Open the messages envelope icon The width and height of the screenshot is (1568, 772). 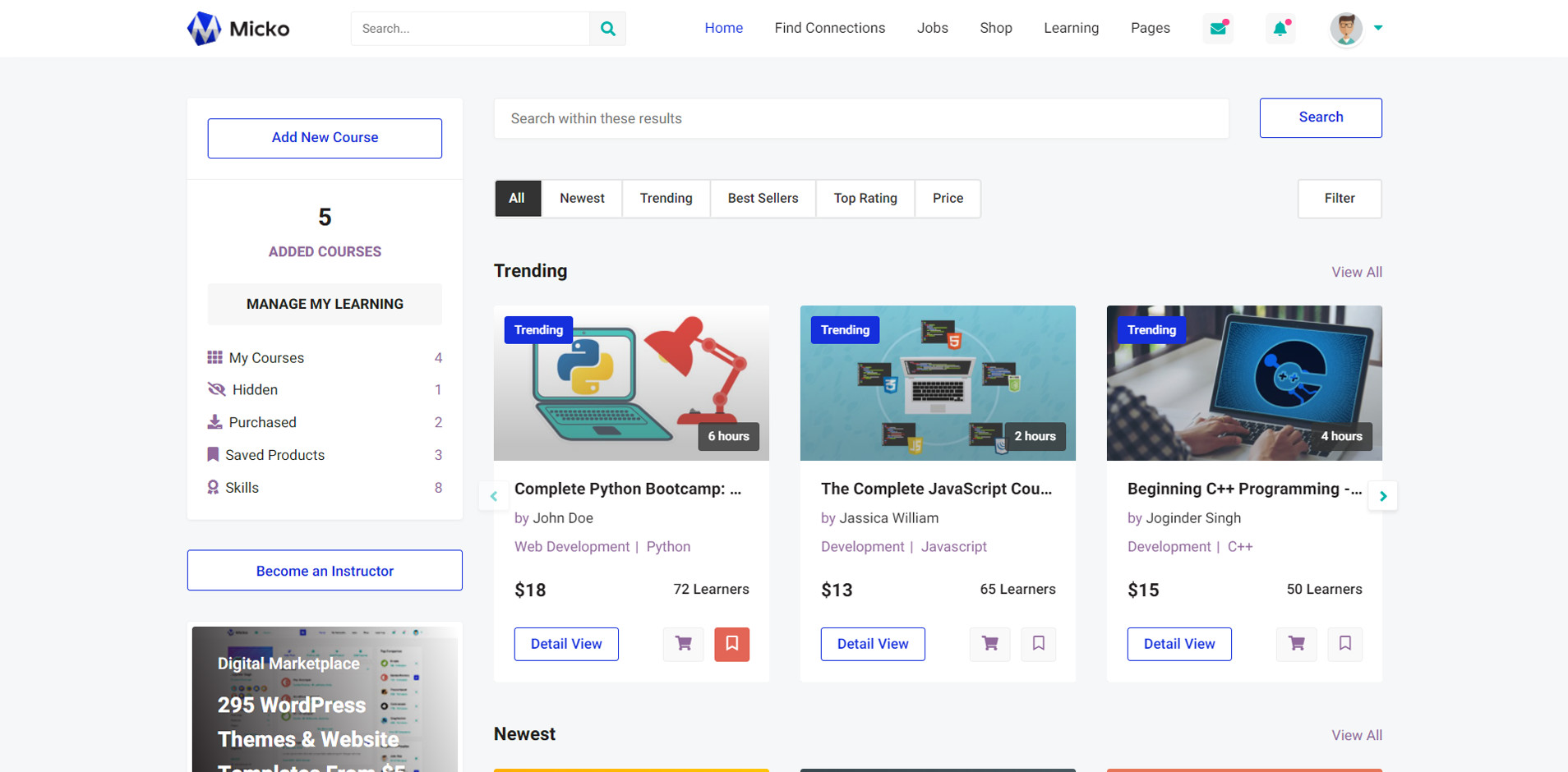[1218, 29]
